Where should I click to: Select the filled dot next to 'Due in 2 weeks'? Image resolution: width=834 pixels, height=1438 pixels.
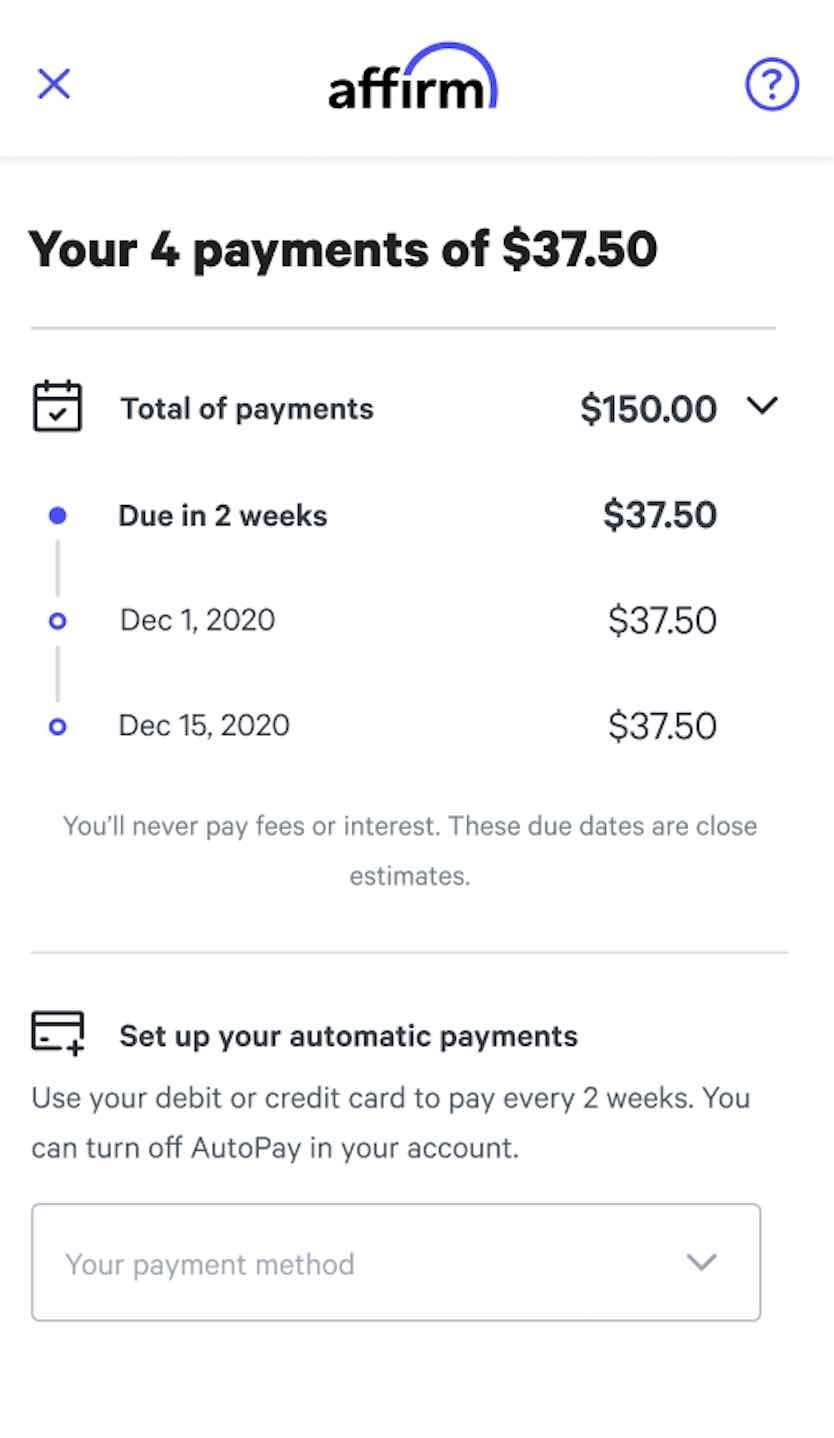[58, 514]
